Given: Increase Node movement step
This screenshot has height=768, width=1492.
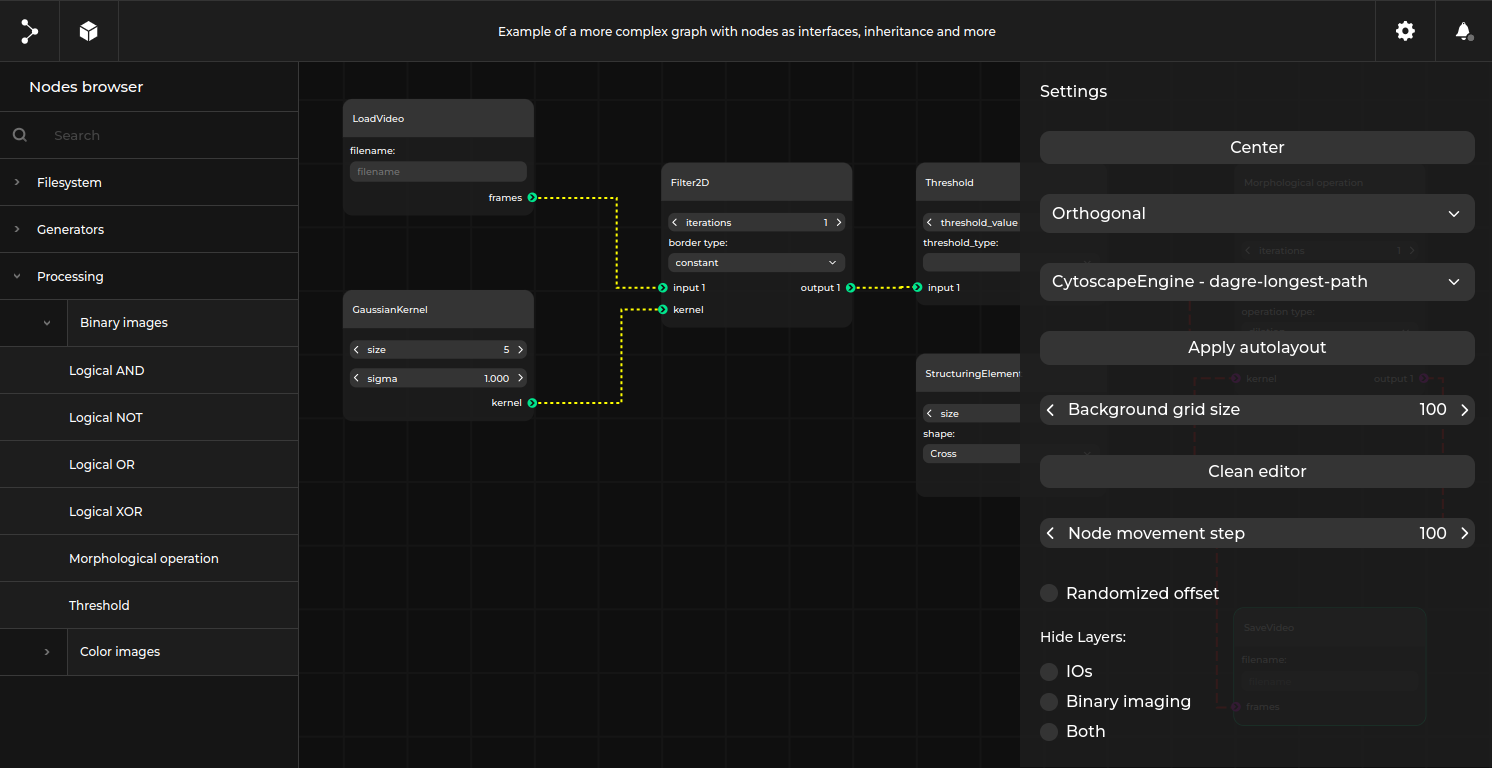Looking at the screenshot, I should 1464,534.
